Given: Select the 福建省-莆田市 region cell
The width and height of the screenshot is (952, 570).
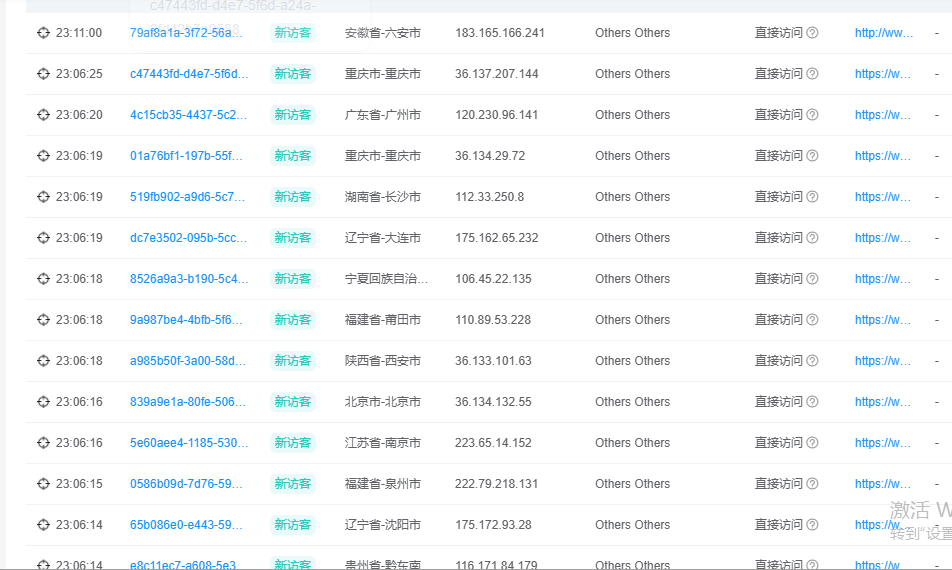Looking at the screenshot, I should click(382, 320).
